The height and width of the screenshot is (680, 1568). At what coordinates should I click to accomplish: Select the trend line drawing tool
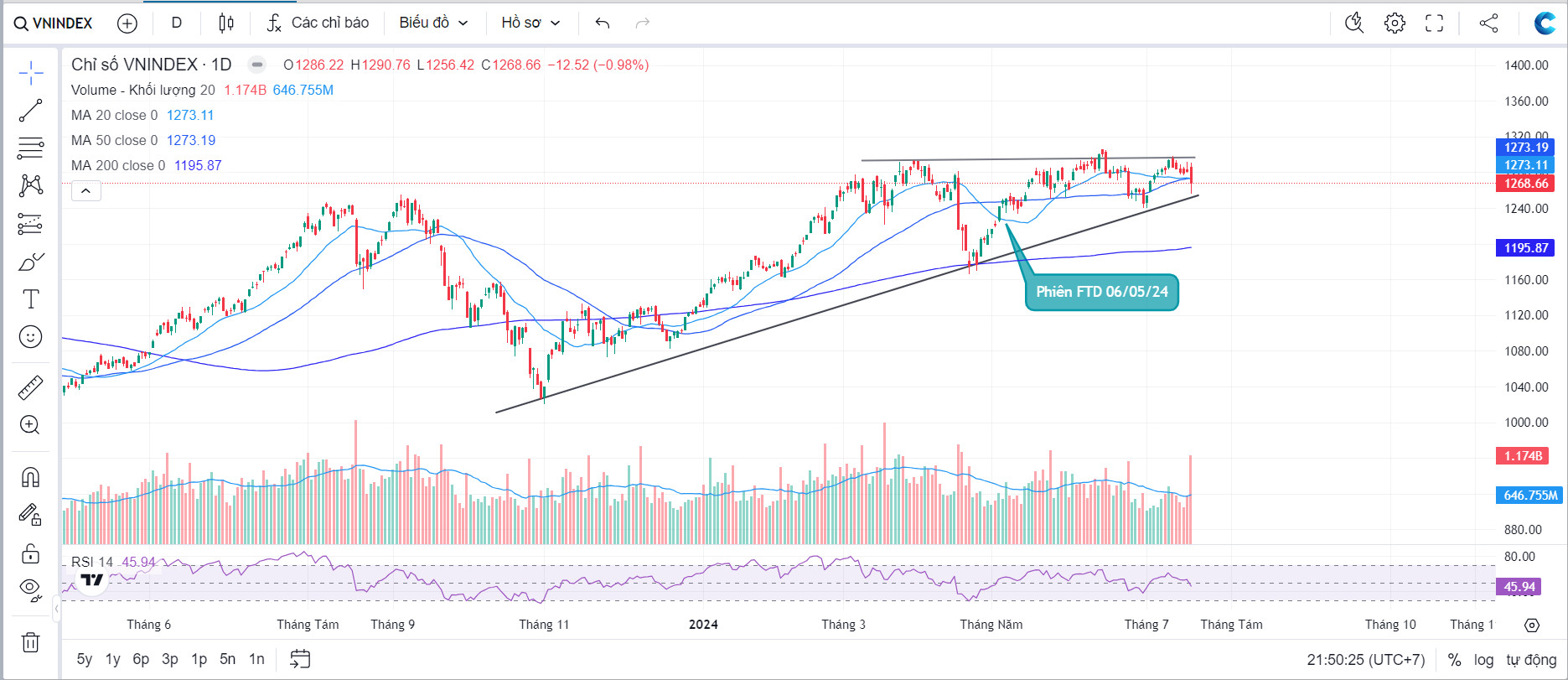pyautogui.click(x=31, y=111)
